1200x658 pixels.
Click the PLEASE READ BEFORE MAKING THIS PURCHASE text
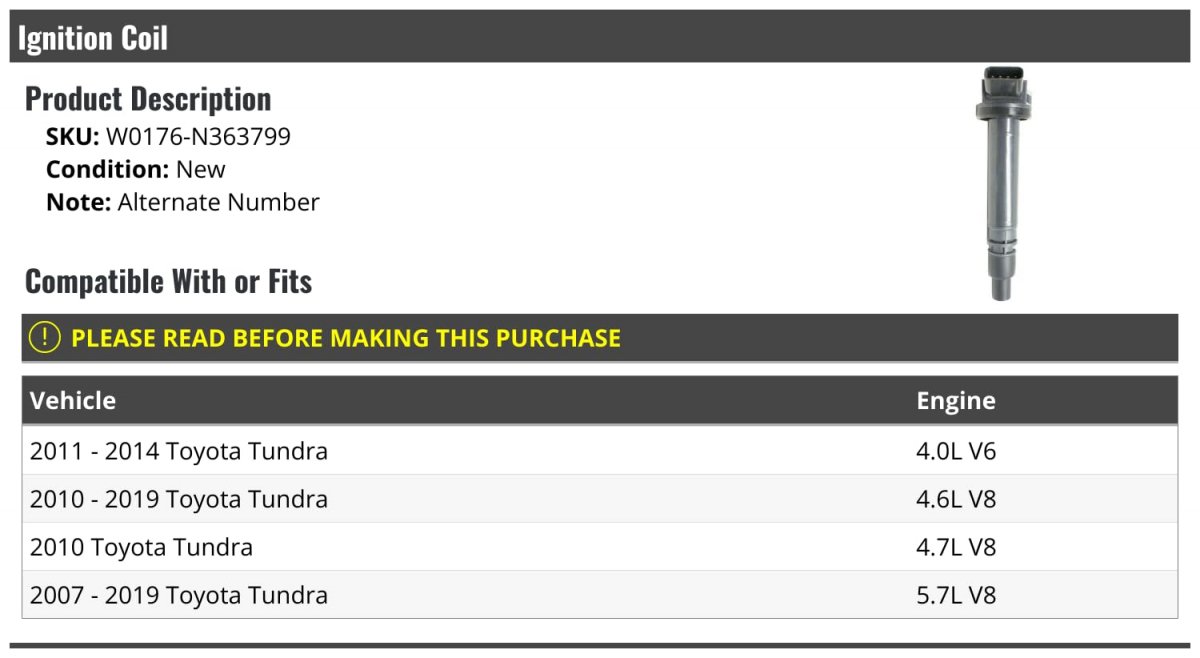pos(346,338)
